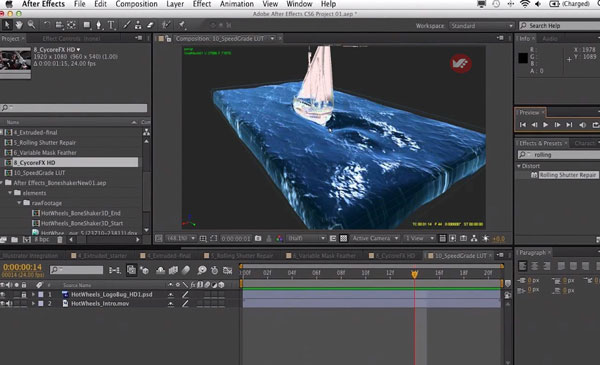Toggle audio mute in Preview panel
The width and height of the screenshot is (600, 365).
pos(582,125)
